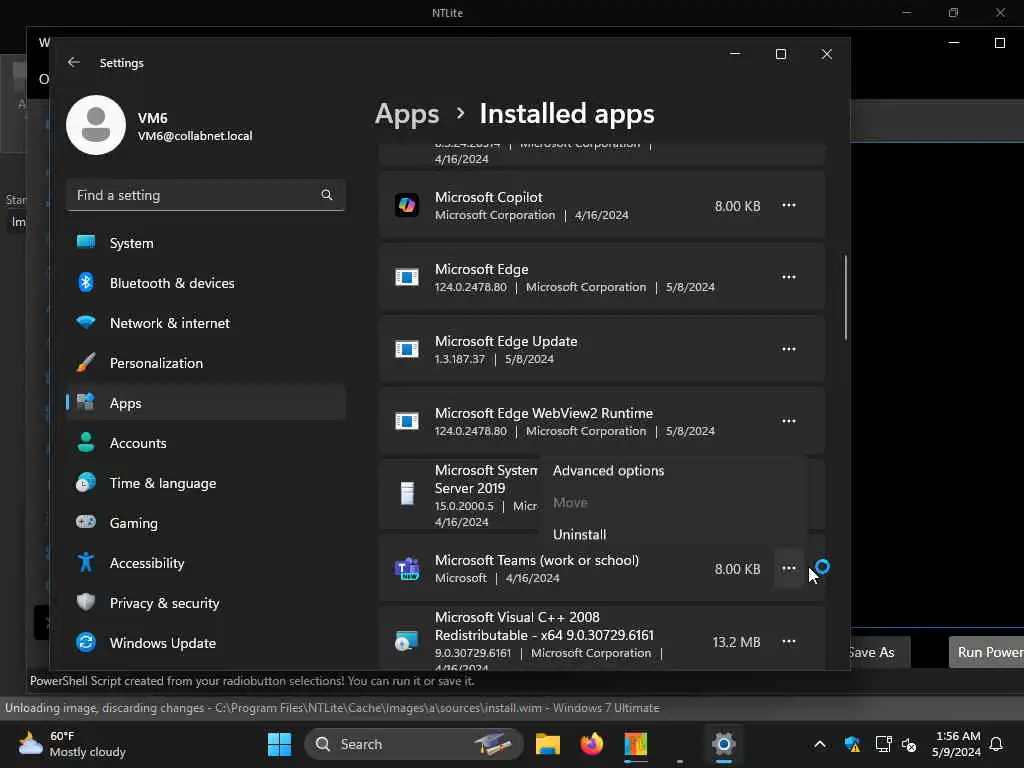
Task: Open Network & internet category
Action: pyautogui.click(x=206, y=323)
